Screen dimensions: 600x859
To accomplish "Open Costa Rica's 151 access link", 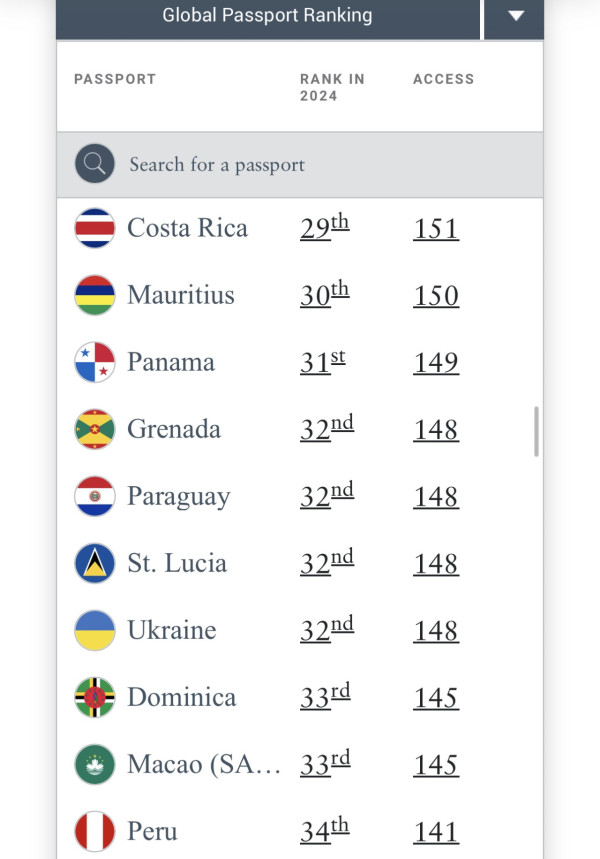I will (436, 229).
